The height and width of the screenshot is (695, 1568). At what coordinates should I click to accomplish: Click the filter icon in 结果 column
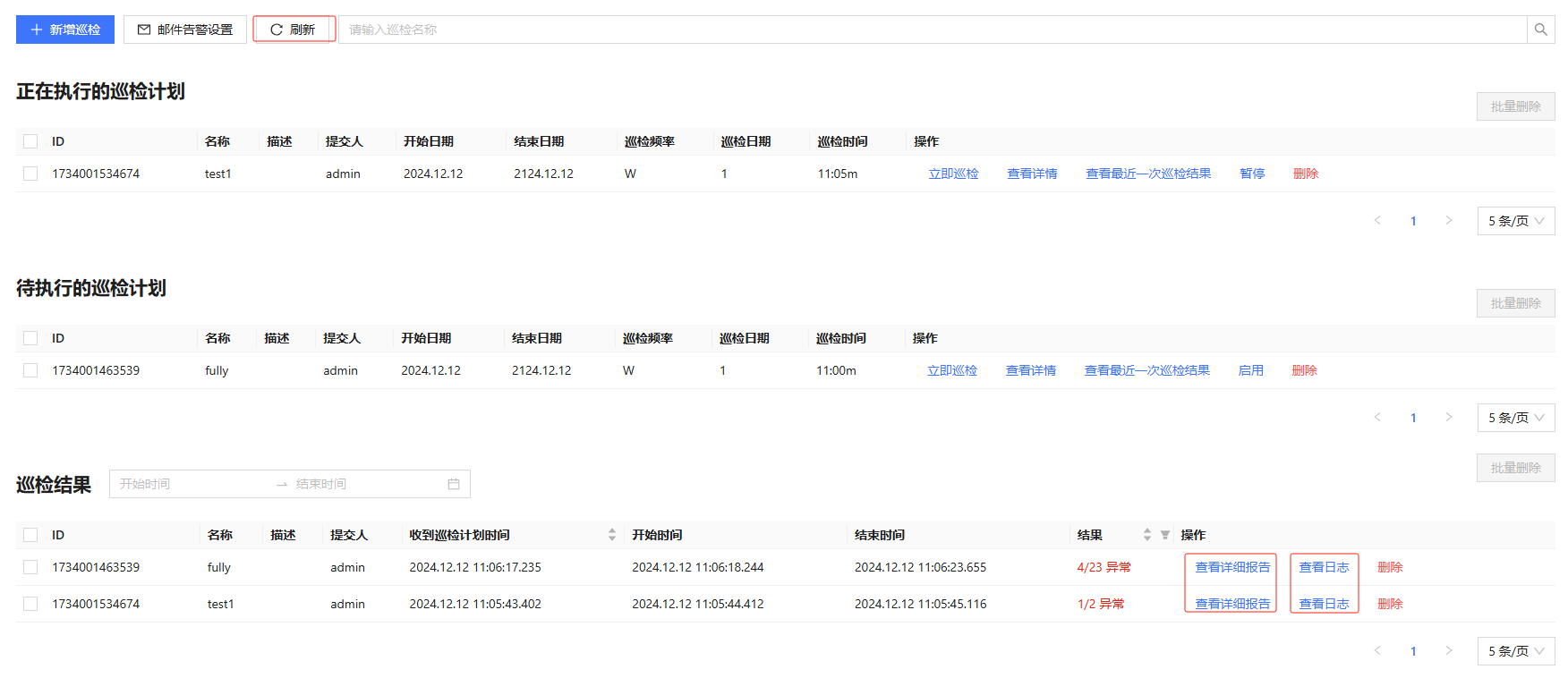coord(1165,535)
